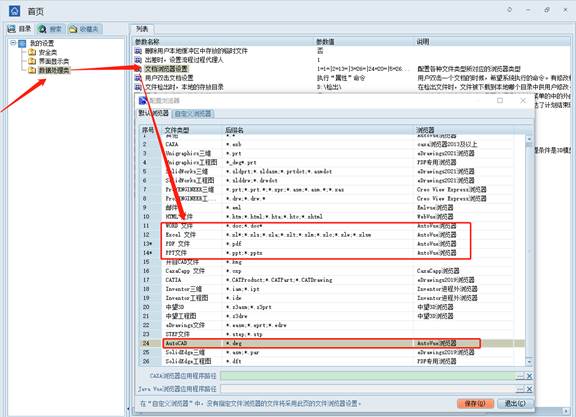Select the PDF 文件 row

click(316, 244)
